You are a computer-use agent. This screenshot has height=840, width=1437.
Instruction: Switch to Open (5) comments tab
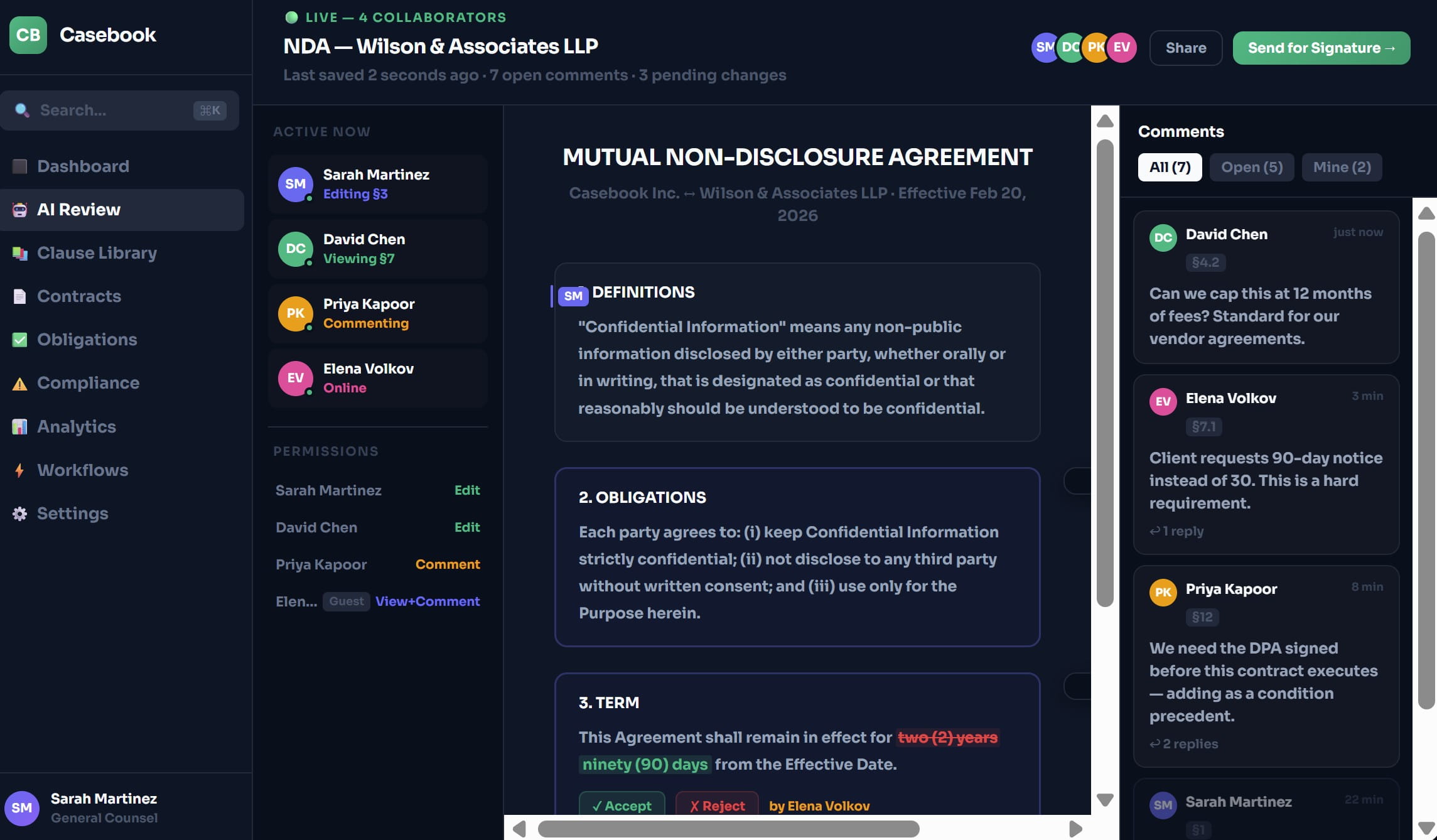coord(1251,167)
